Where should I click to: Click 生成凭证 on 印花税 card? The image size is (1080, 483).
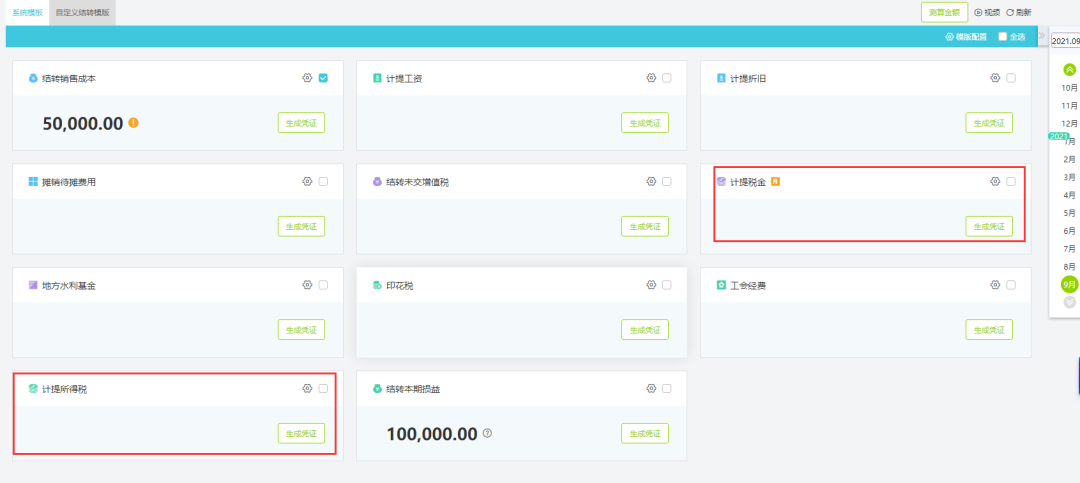click(645, 329)
